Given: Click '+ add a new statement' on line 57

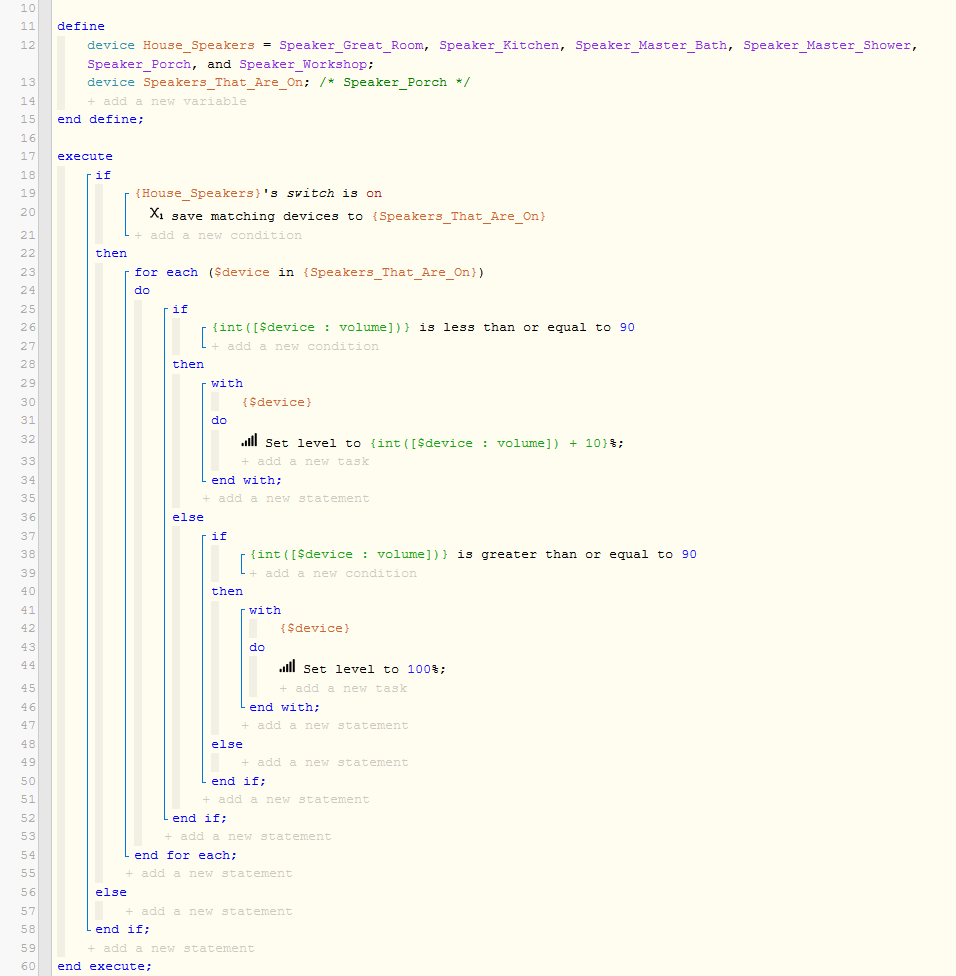Looking at the screenshot, I should (209, 911).
